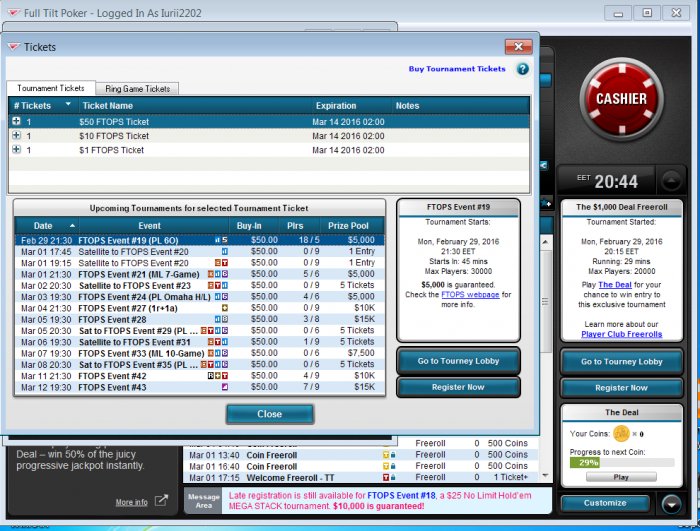The height and width of the screenshot is (531, 700).
Task: Open Buy Tournament Tickets link
Action: 457,69
